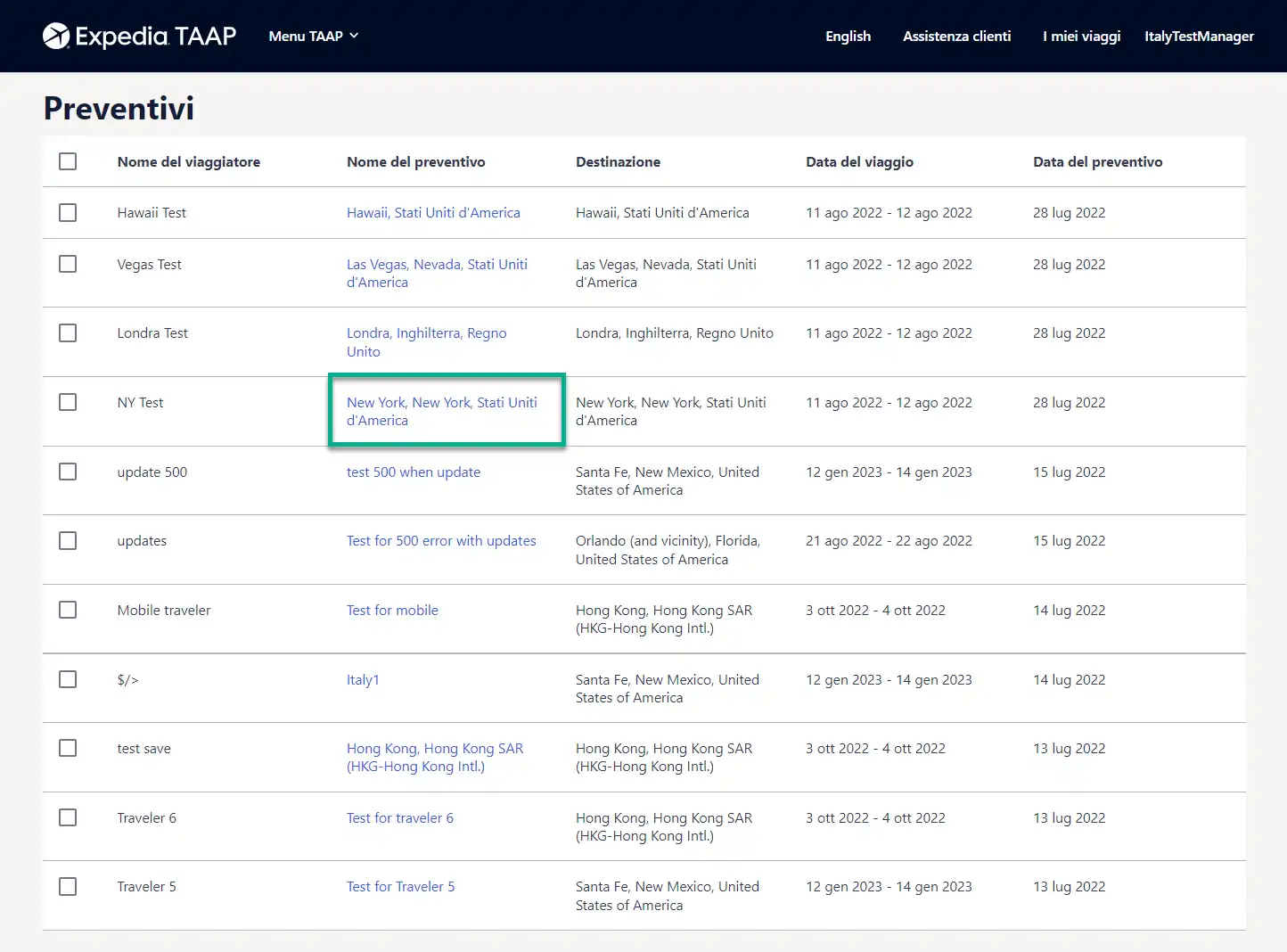Click the 'Destinazione' column header
Image resolution: width=1287 pixels, height=952 pixels.
(619, 161)
